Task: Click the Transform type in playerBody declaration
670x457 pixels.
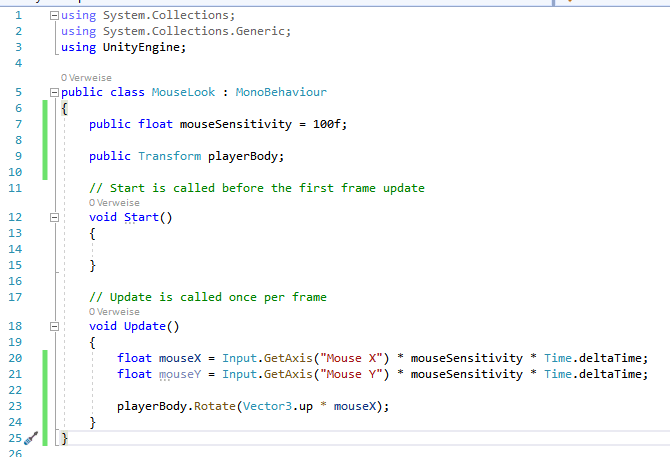Action: 169,155
